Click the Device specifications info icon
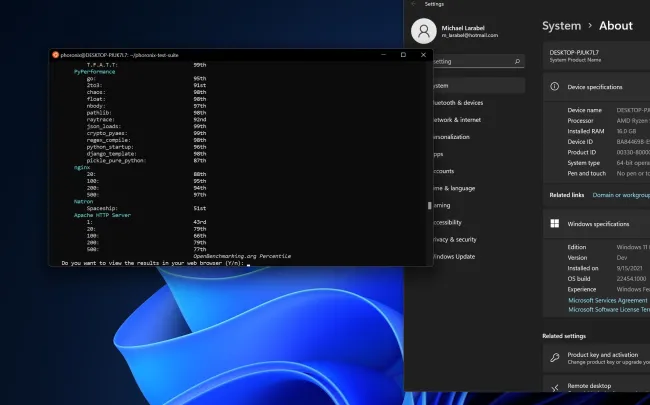The image size is (650, 405). point(555,86)
